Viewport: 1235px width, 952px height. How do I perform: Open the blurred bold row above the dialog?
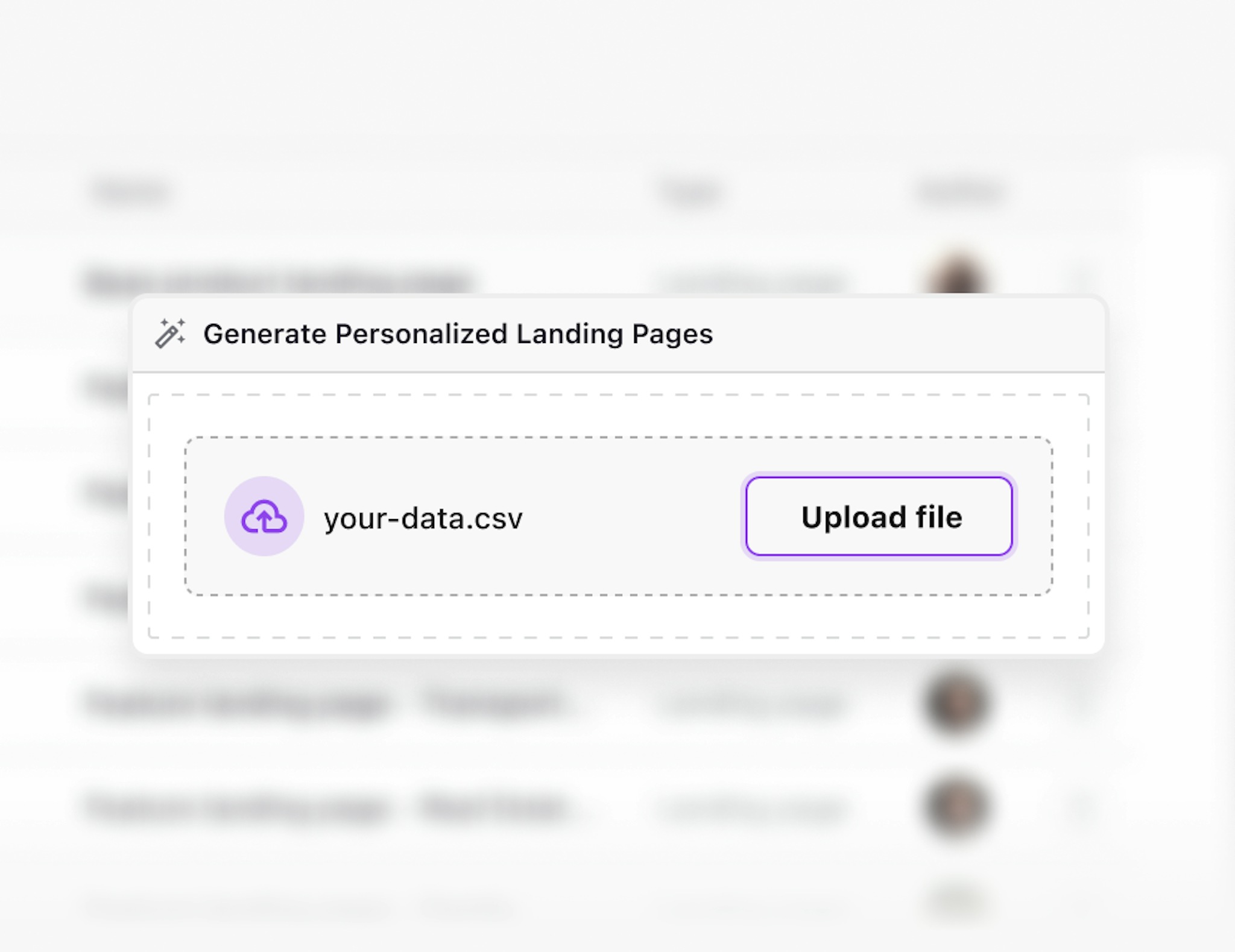[277, 282]
